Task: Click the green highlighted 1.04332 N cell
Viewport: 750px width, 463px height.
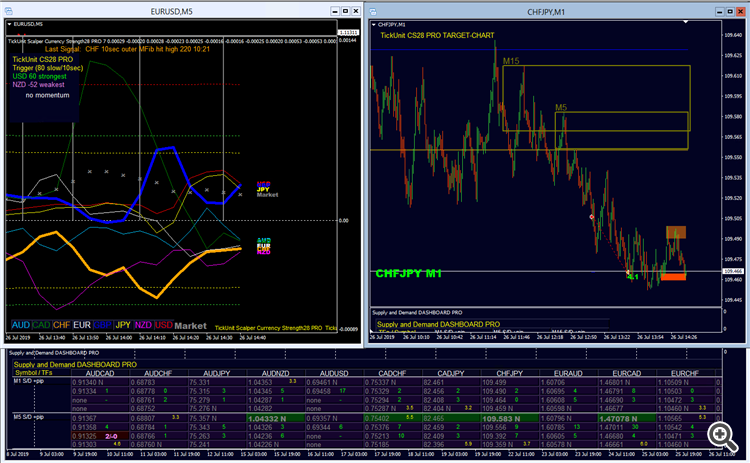Action: 276,419
